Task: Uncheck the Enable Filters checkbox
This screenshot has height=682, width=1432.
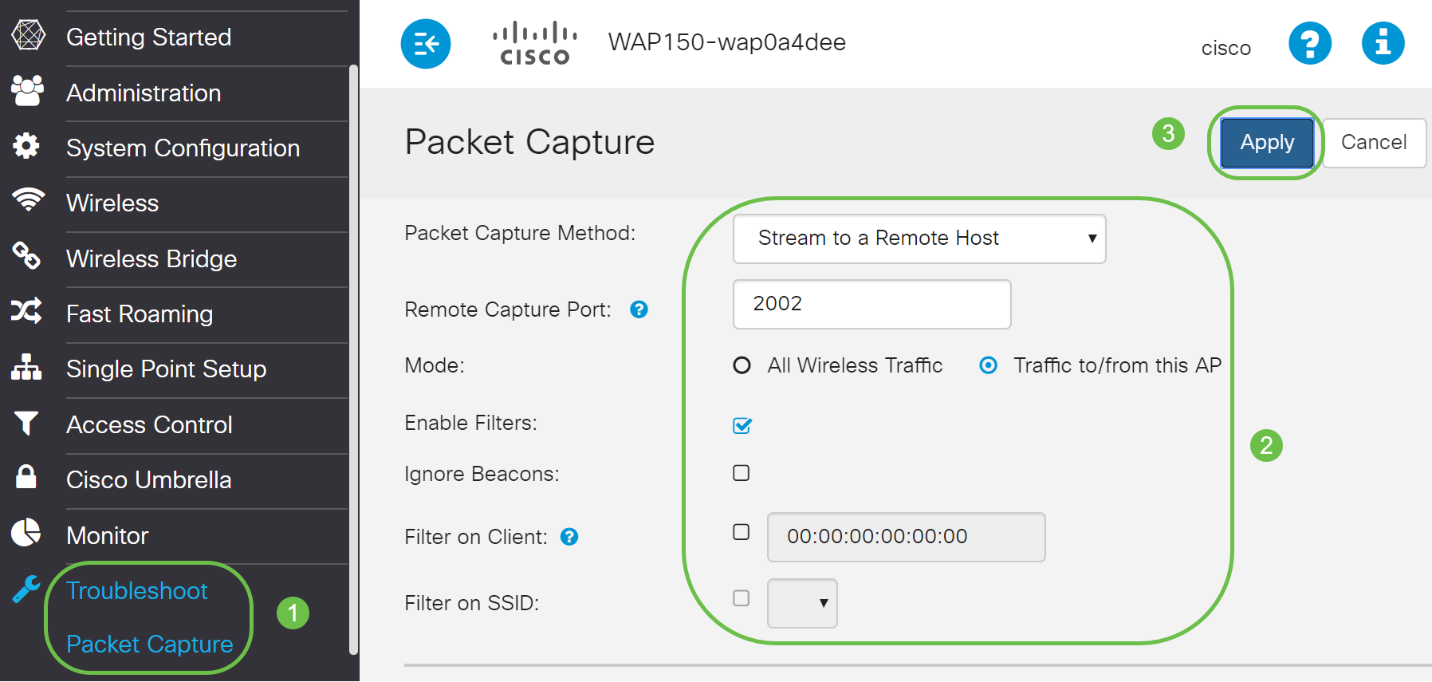Action: point(742,425)
